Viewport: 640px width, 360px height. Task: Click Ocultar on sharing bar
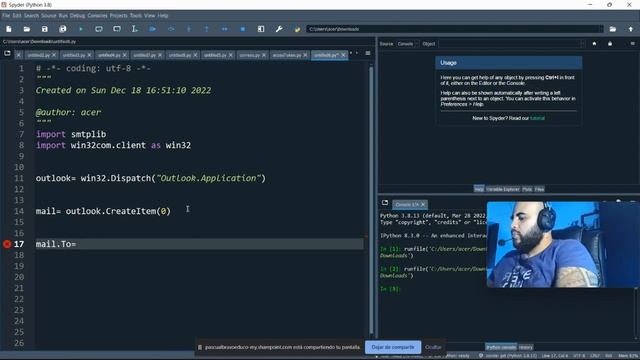click(x=433, y=347)
